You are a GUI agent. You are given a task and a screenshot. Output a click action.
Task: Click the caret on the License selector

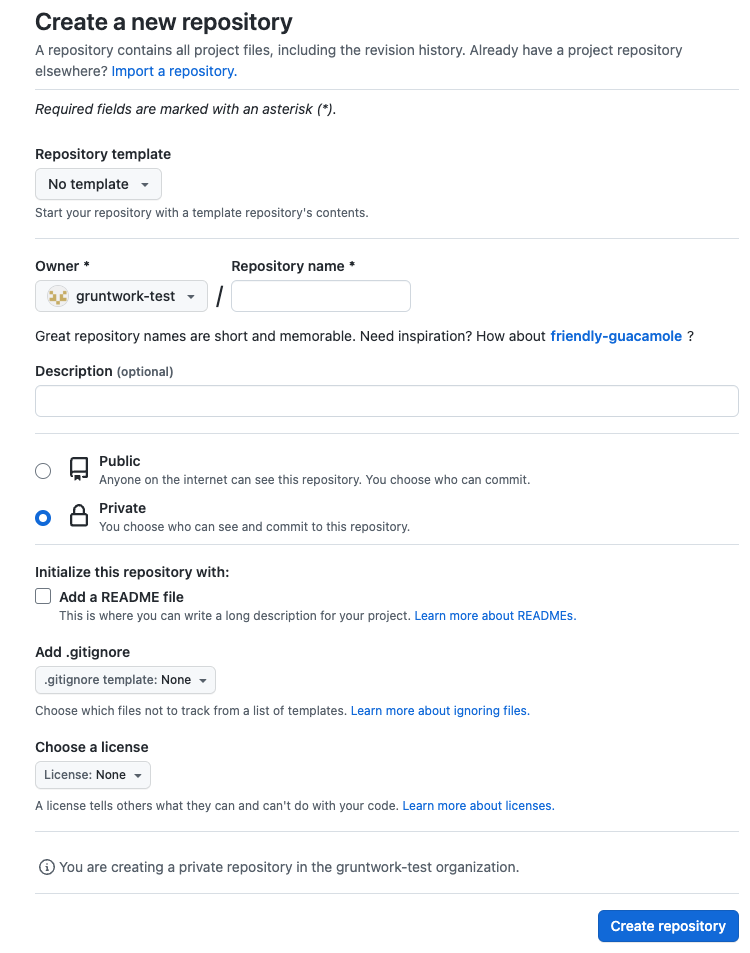click(x=138, y=774)
